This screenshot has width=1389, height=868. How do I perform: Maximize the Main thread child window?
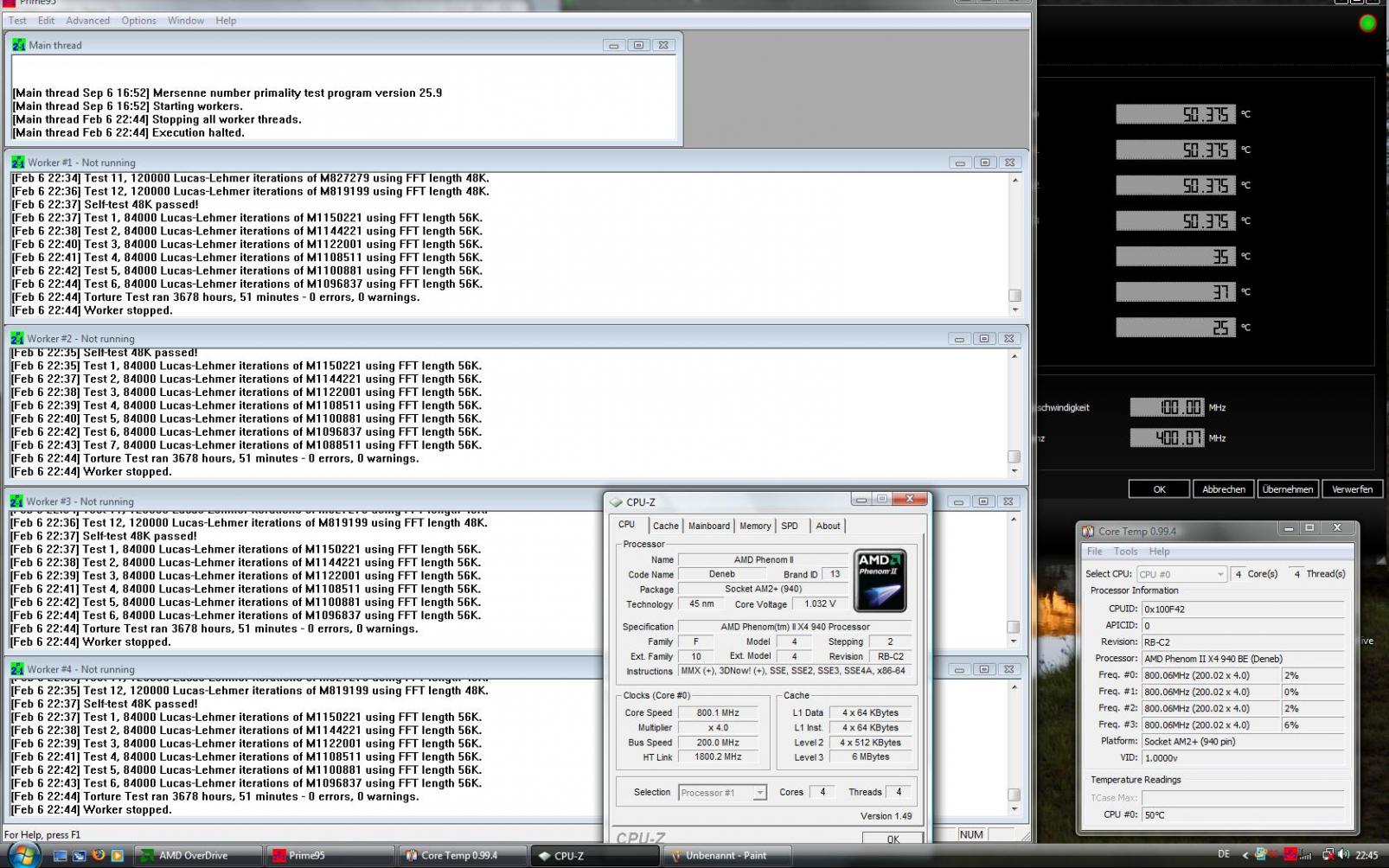click(x=638, y=45)
